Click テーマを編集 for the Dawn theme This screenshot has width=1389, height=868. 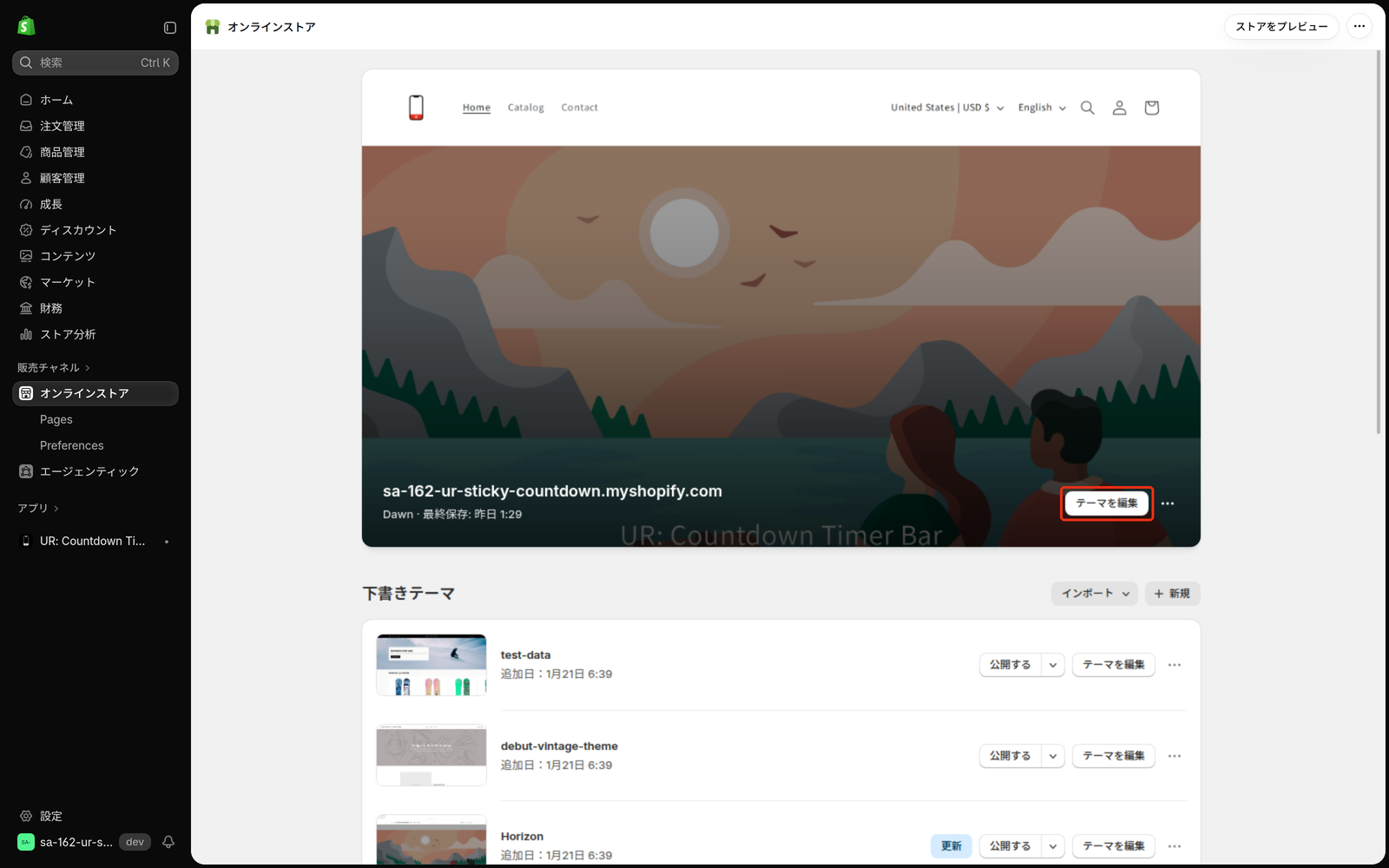coord(1107,503)
